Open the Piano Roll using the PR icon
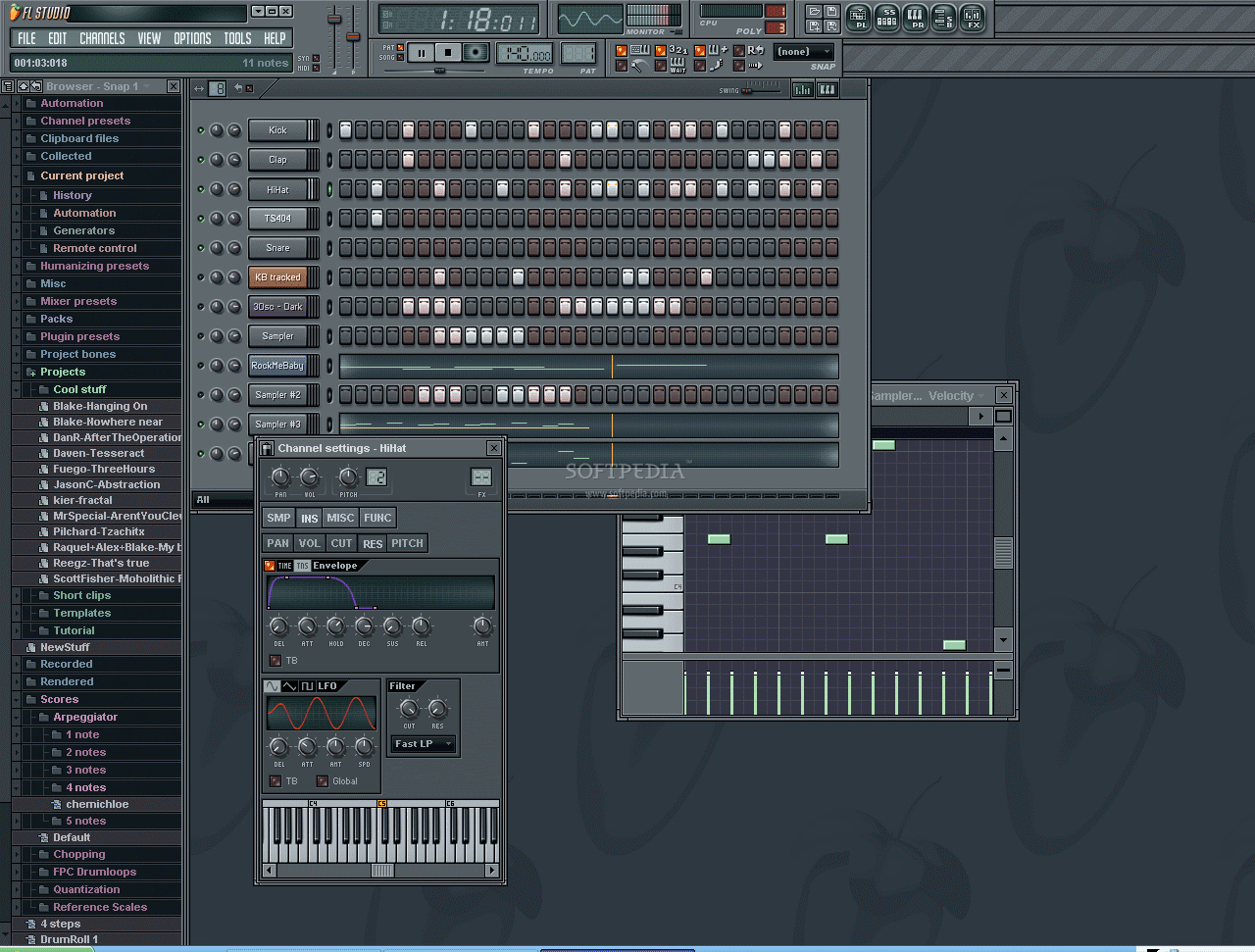Image resolution: width=1255 pixels, height=952 pixels. 916,19
